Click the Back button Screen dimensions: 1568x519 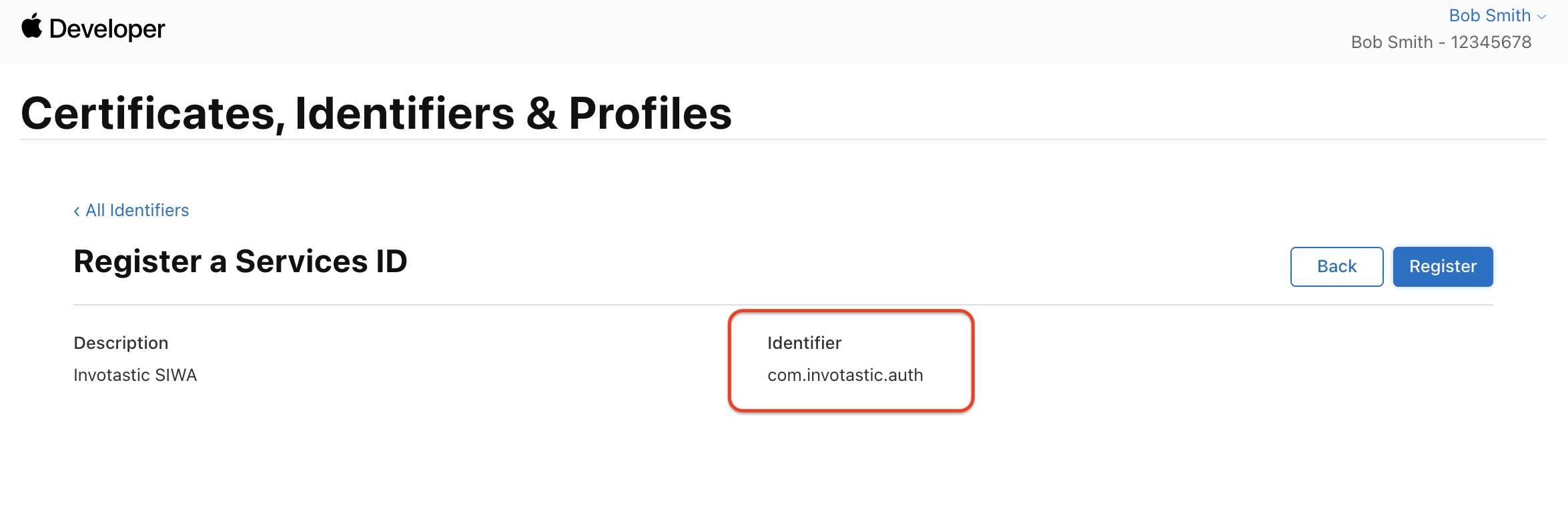pyautogui.click(x=1336, y=267)
